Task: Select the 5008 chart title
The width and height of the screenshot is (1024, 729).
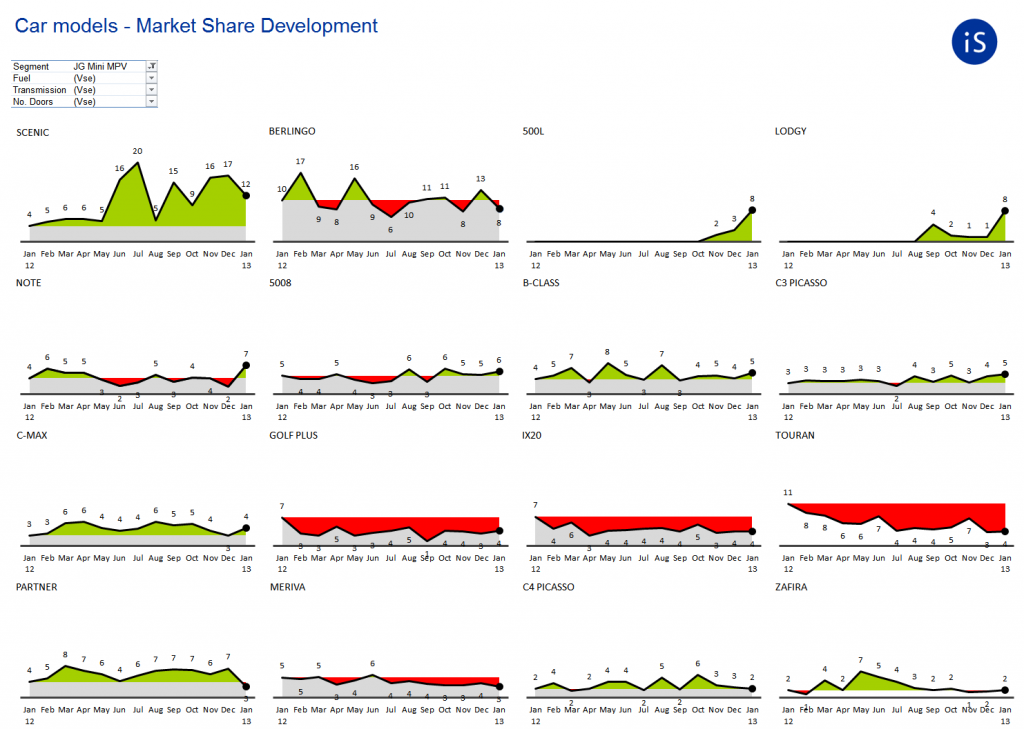Action: click(x=280, y=283)
